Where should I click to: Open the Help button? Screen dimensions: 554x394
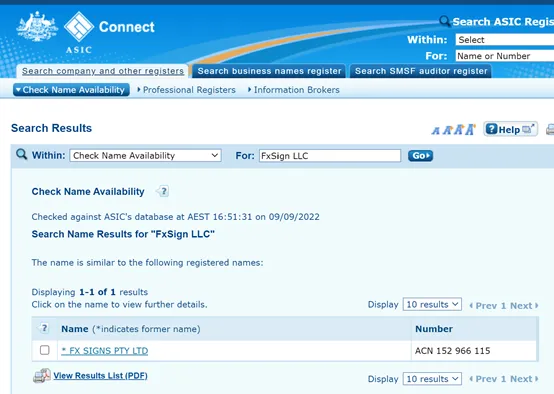click(511, 129)
